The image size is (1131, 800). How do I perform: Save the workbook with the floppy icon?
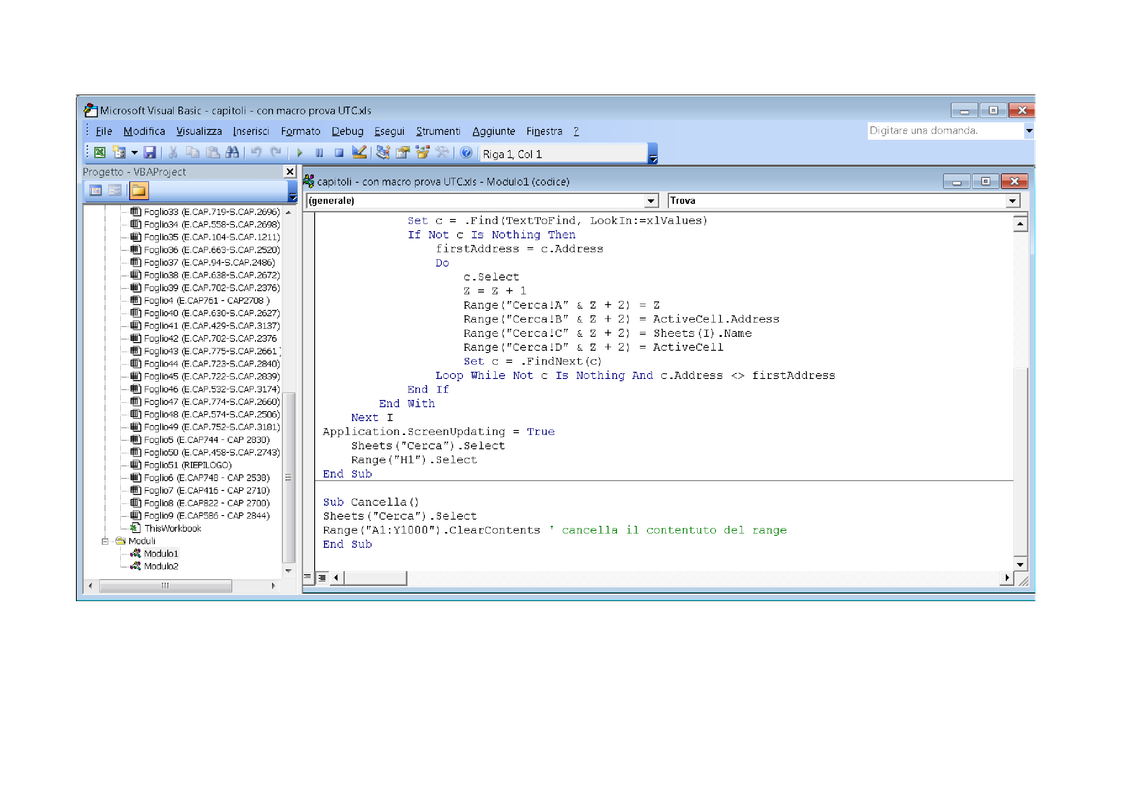(x=150, y=153)
